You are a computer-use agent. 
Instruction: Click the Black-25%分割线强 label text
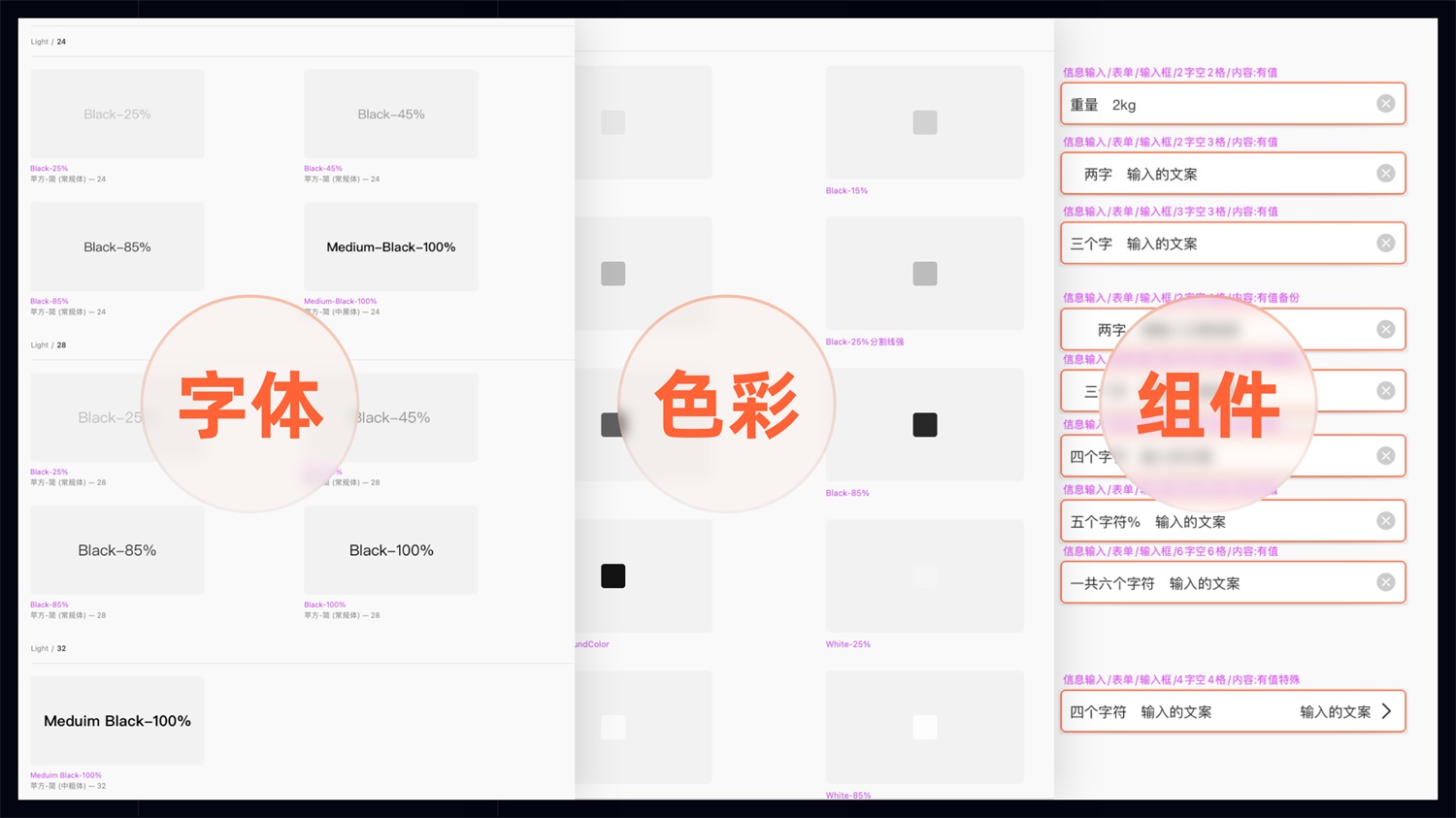(x=865, y=342)
